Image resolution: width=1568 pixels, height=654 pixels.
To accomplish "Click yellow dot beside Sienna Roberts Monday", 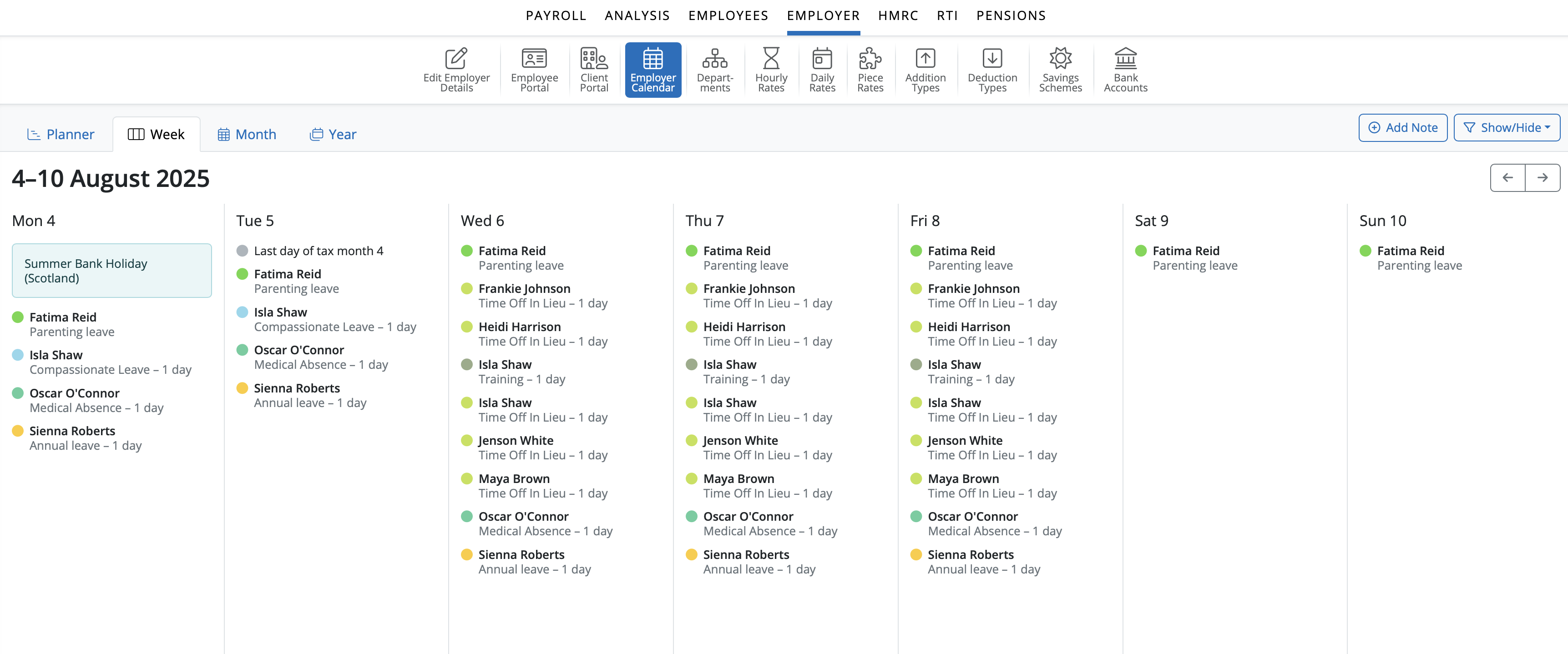I will point(18,431).
